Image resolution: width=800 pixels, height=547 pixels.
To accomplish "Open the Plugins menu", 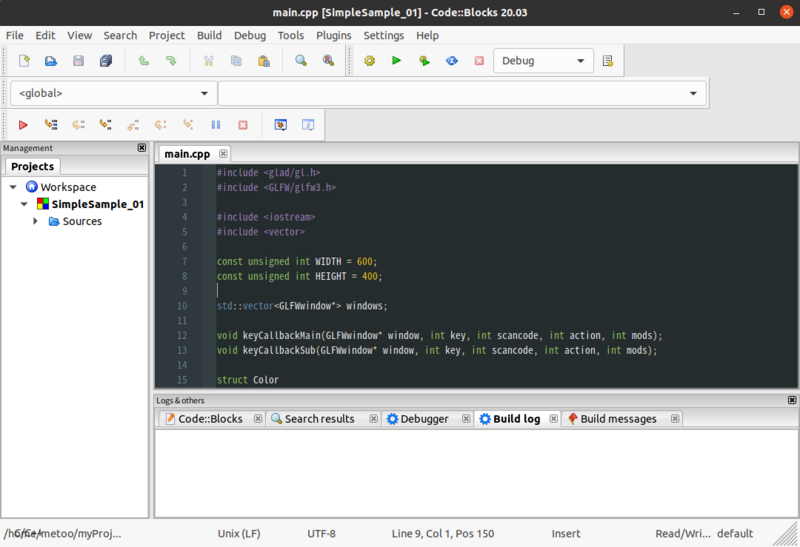I will tap(334, 35).
